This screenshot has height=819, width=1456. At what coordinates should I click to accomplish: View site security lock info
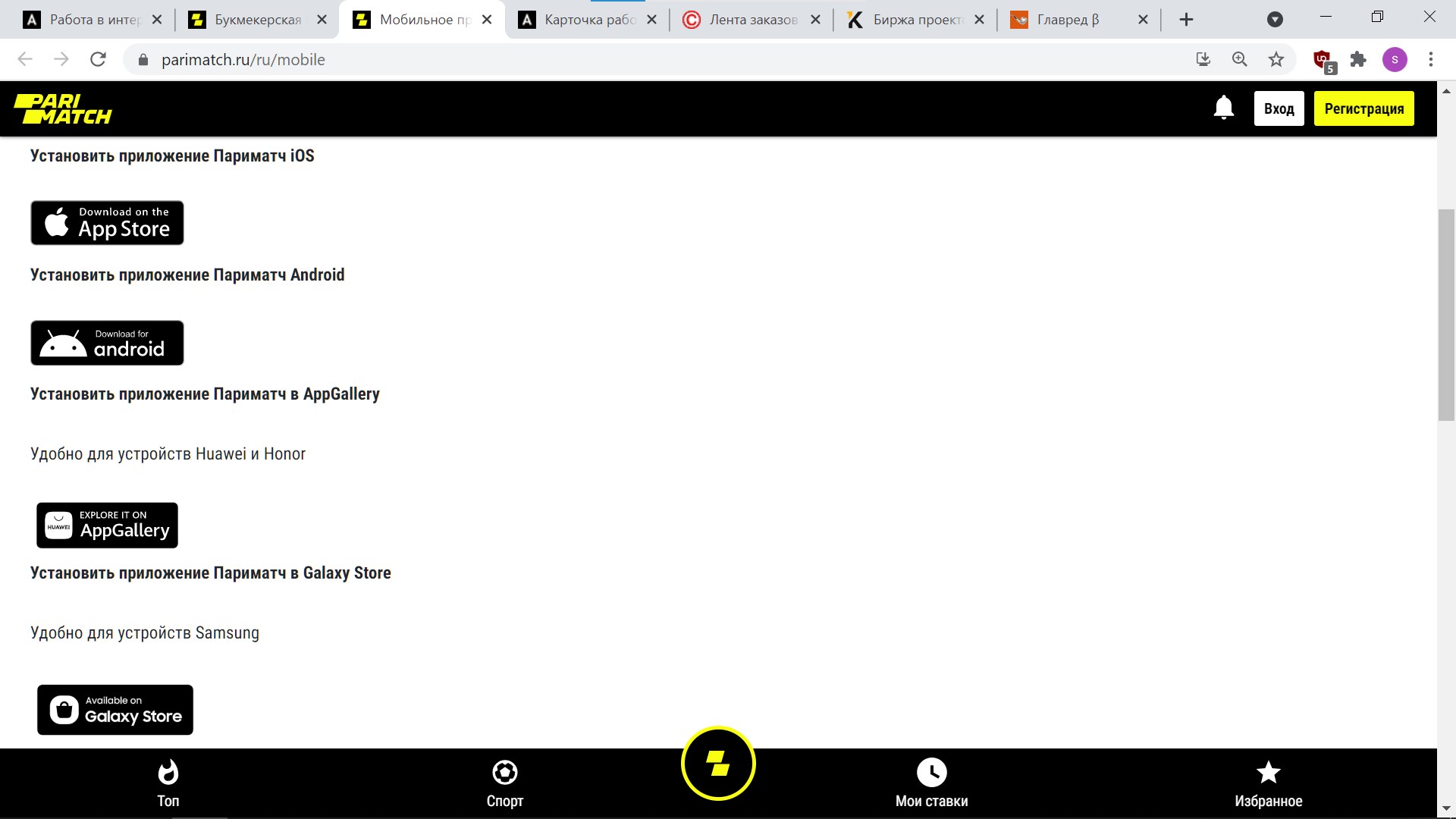pos(143,60)
